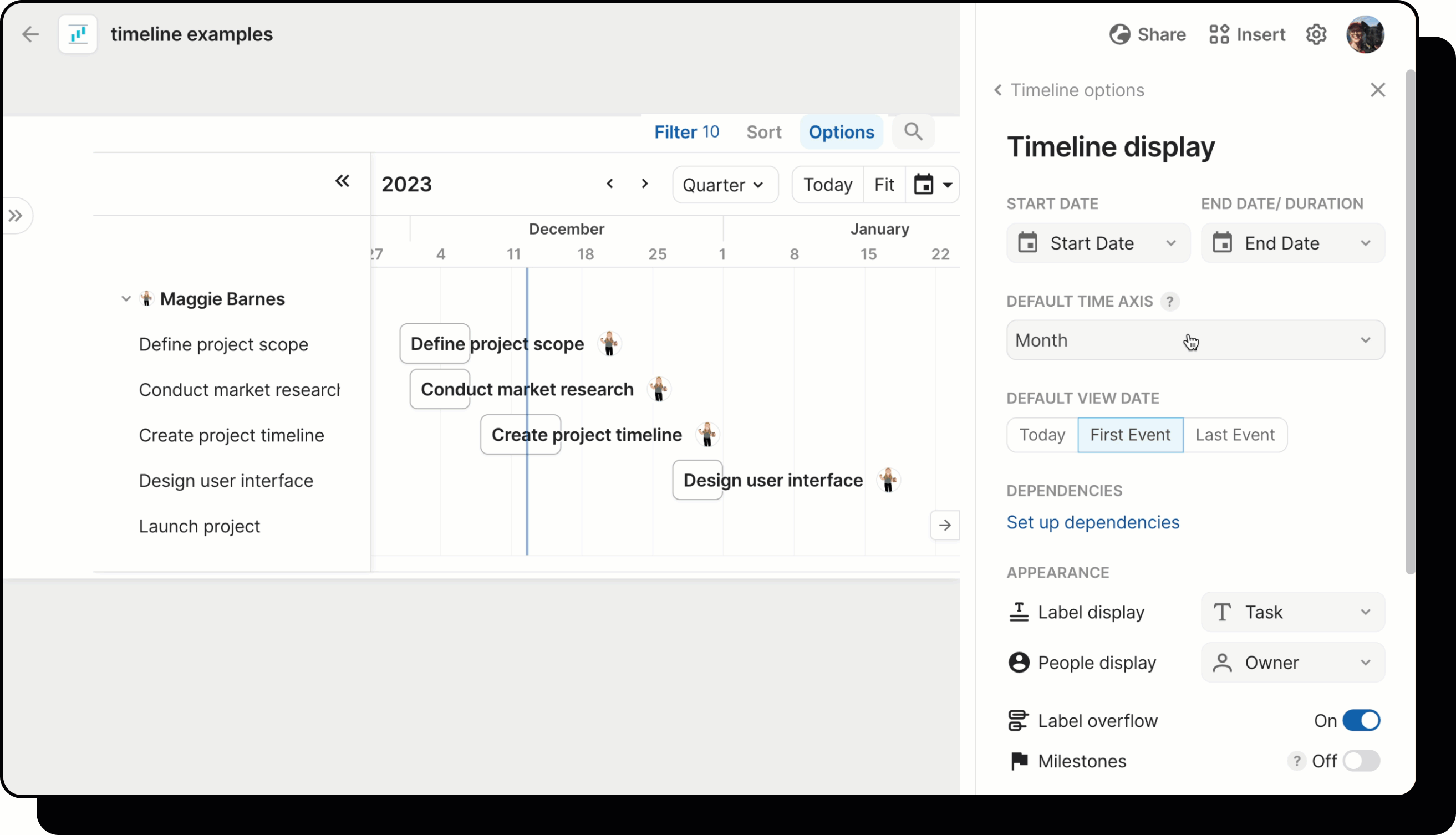Click the right arrow on the Launch project row
Viewport: 1456px width, 835px height.
coord(945,525)
